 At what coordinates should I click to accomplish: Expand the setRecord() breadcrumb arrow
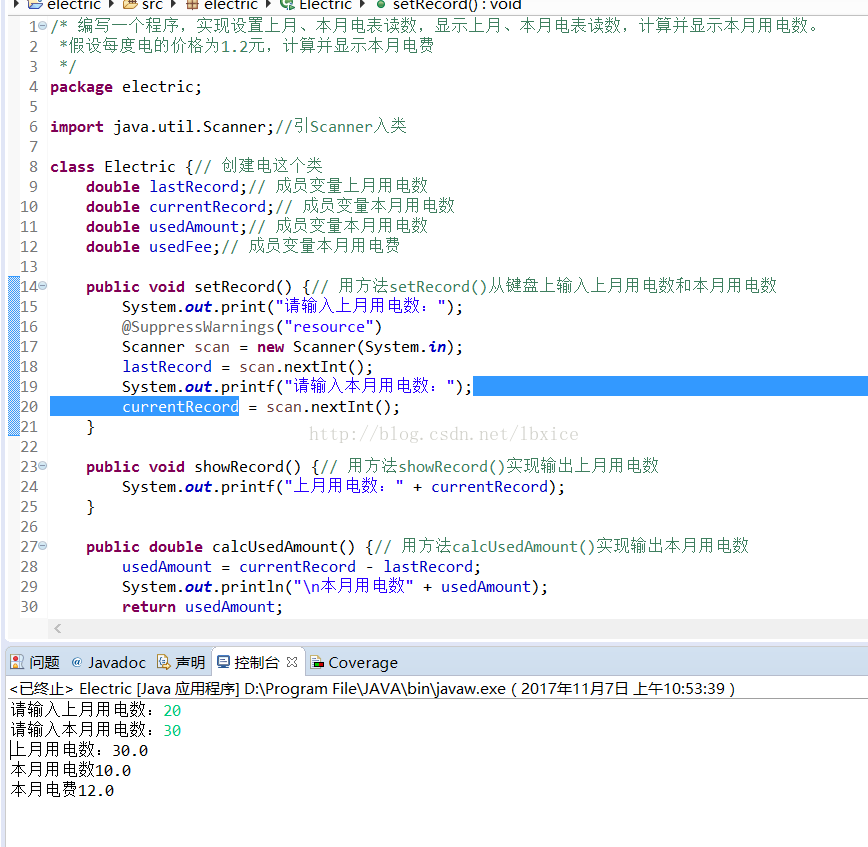[x=363, y=4]
